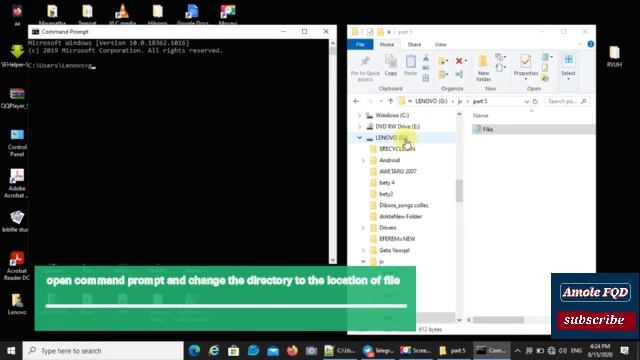Click the Rename icon in Organize group

click(x=459, y=74)
